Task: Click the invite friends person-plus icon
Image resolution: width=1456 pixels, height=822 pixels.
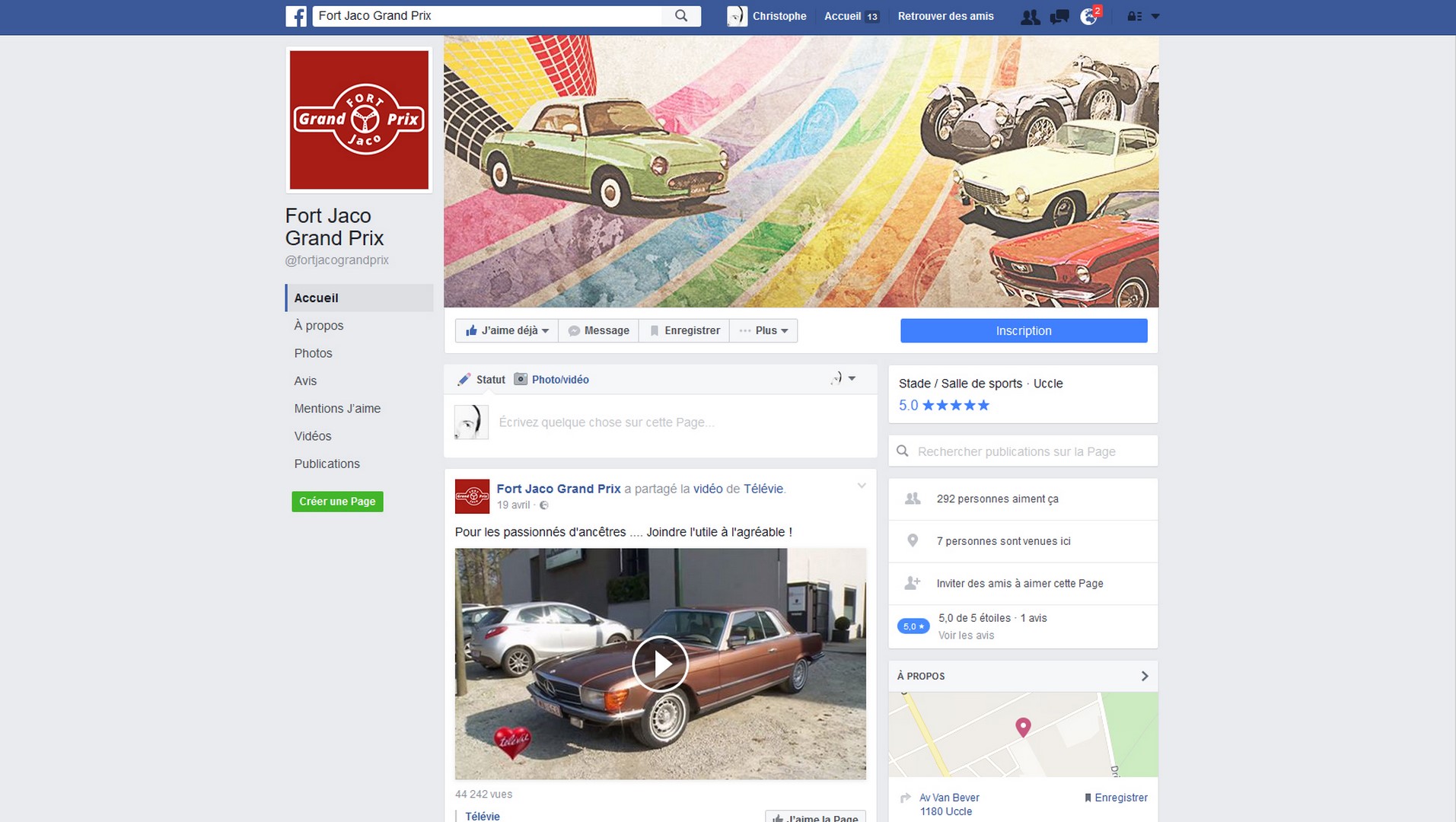Action: coord(912,583)
